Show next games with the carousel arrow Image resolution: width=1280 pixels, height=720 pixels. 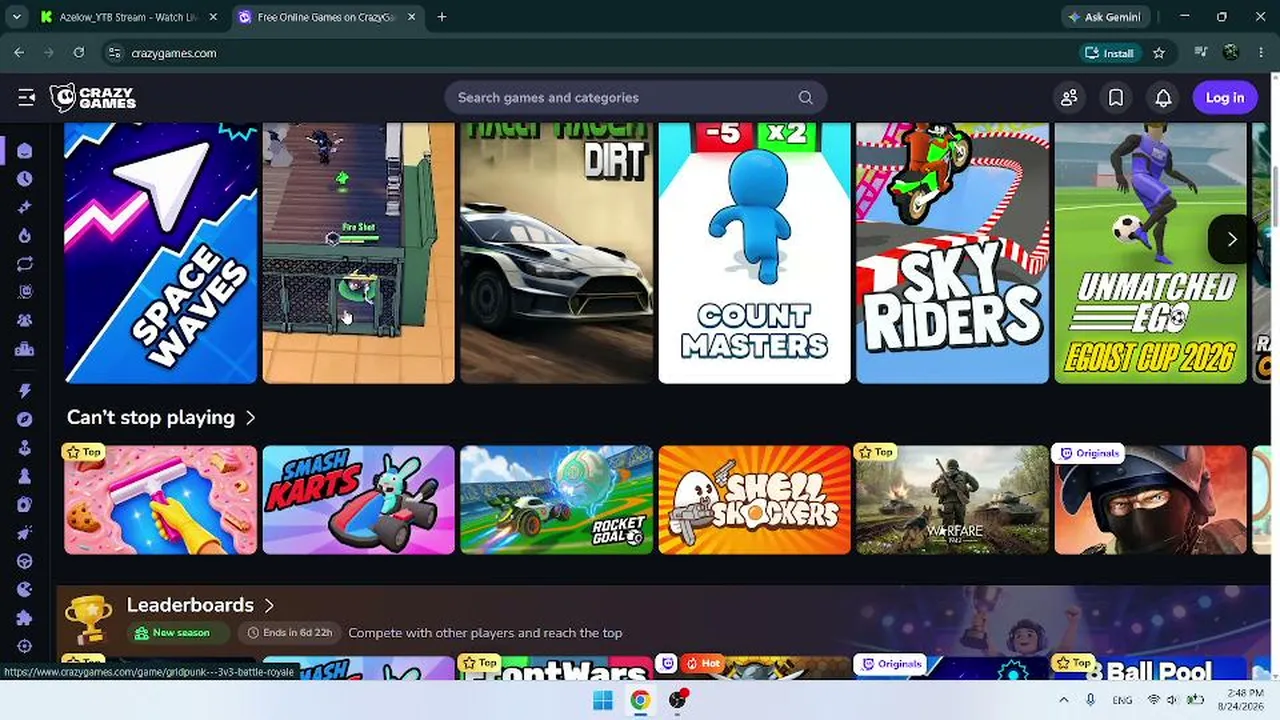tap(1232, 239)
